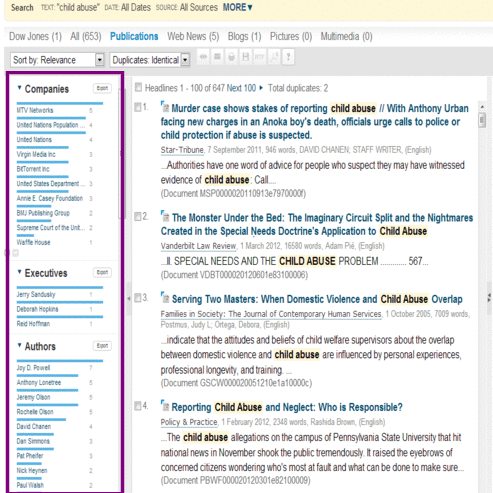Click the print toolbar icon
The width and height of the screenshot is (493, 493).
(231, 57)
